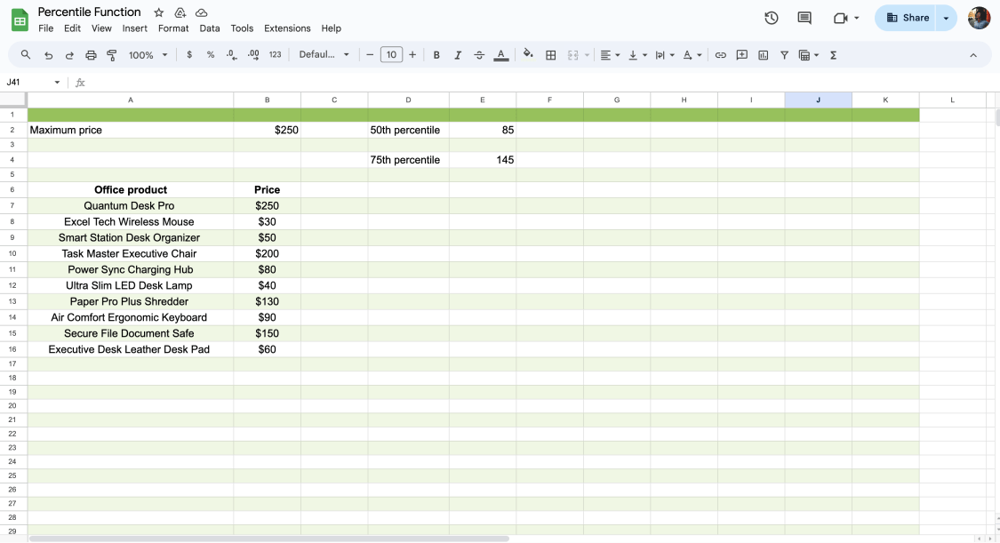
Task: Click the print icon in the toolbar
Action: 91,55
